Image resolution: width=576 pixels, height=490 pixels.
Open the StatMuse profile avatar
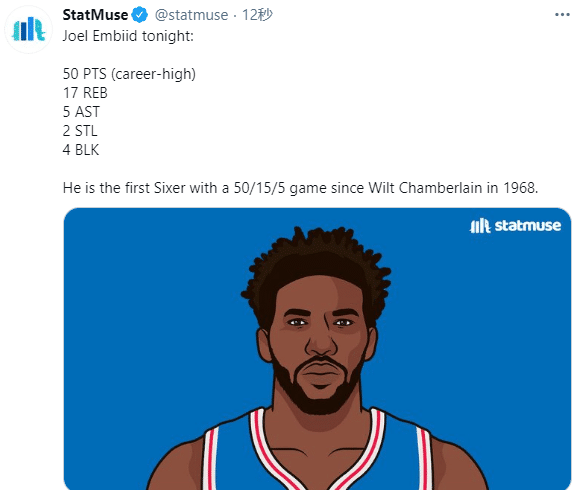tap(28, 29)
